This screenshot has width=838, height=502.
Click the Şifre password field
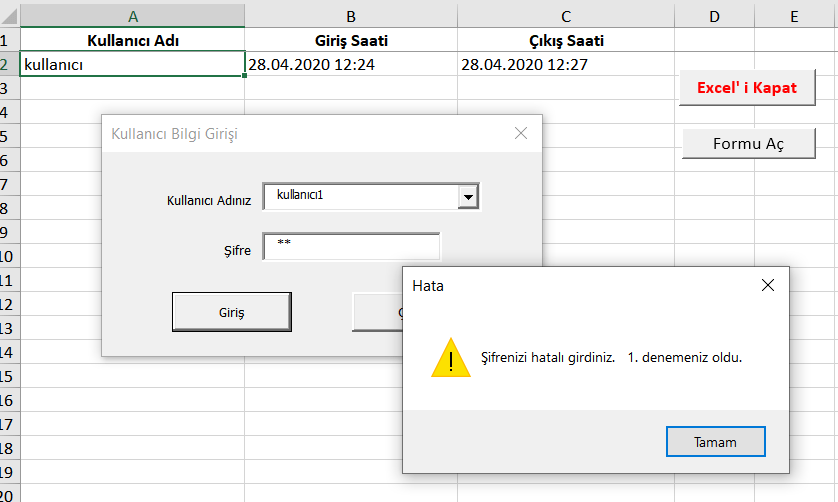point(351,247)
